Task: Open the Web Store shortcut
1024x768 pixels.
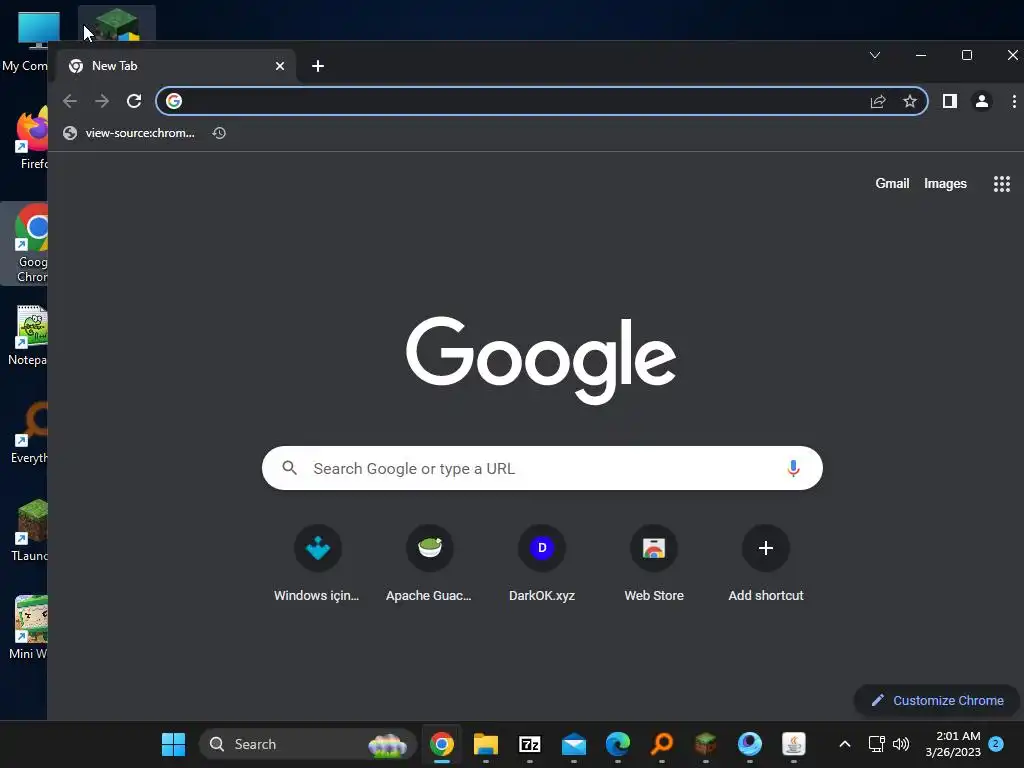Action: coord(654,565)
